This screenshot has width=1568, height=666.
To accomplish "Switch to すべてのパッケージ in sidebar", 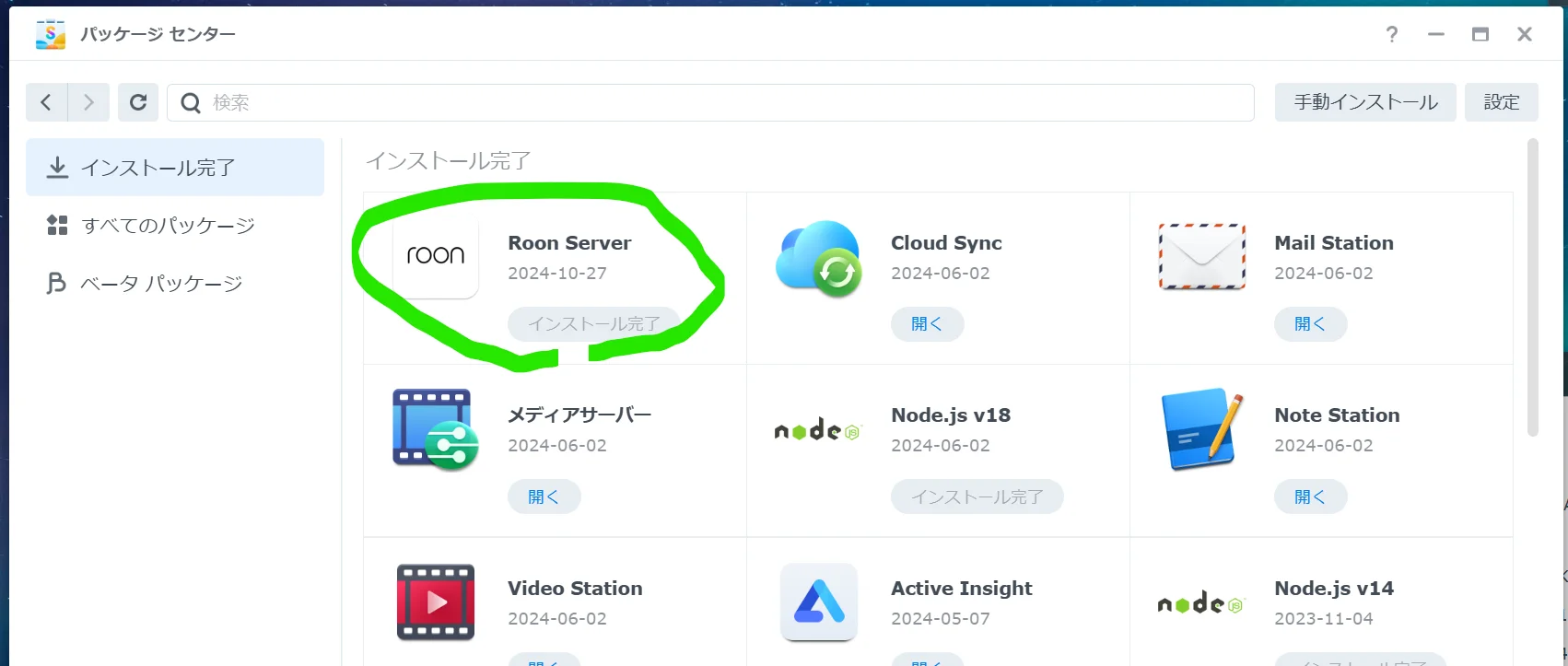I will click(168, 226).
